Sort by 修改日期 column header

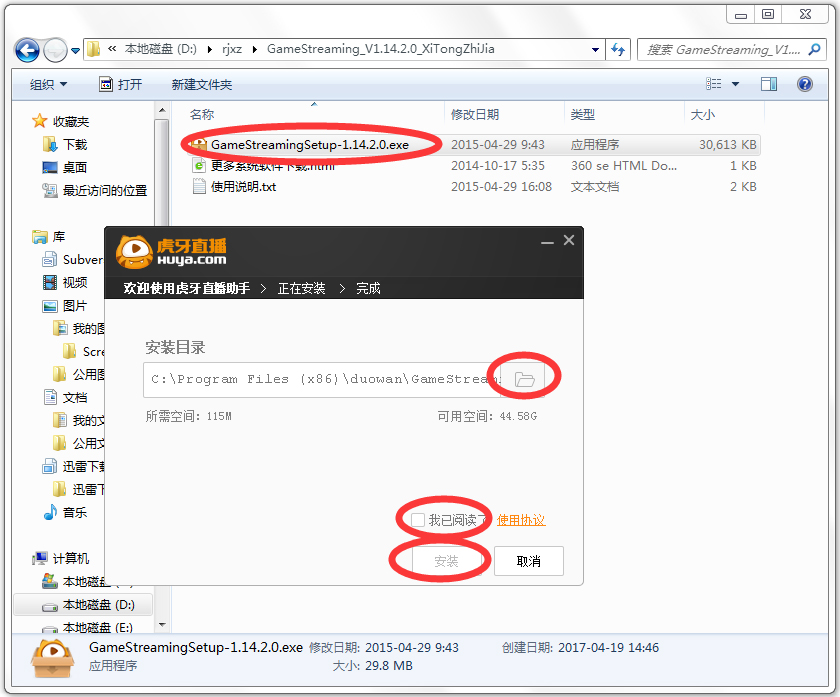click(475, 115)
